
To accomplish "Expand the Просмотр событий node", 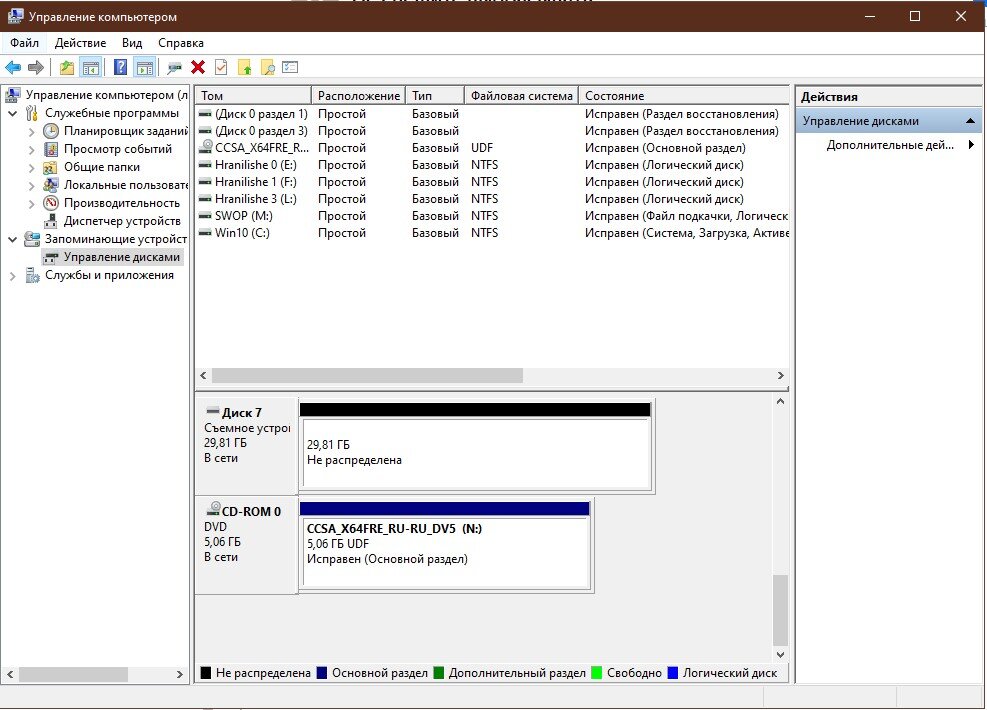I will pyautogui.click(x=31, y=150).
